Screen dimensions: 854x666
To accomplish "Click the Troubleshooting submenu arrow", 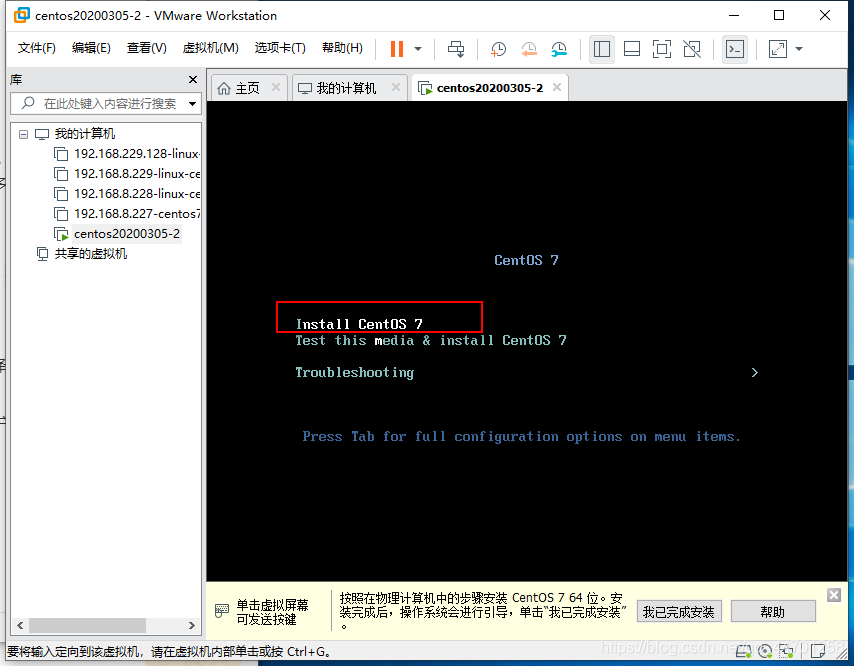I will (754, 372).
